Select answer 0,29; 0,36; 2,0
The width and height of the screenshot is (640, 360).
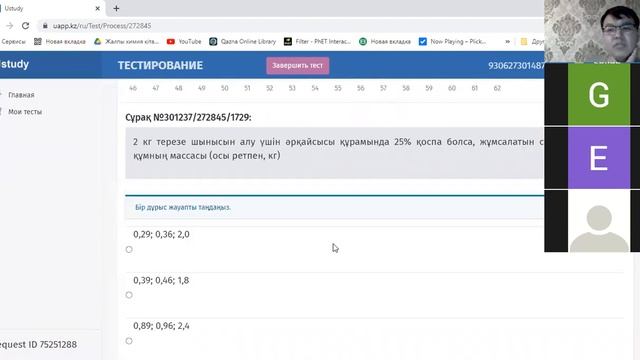[129, 249]
